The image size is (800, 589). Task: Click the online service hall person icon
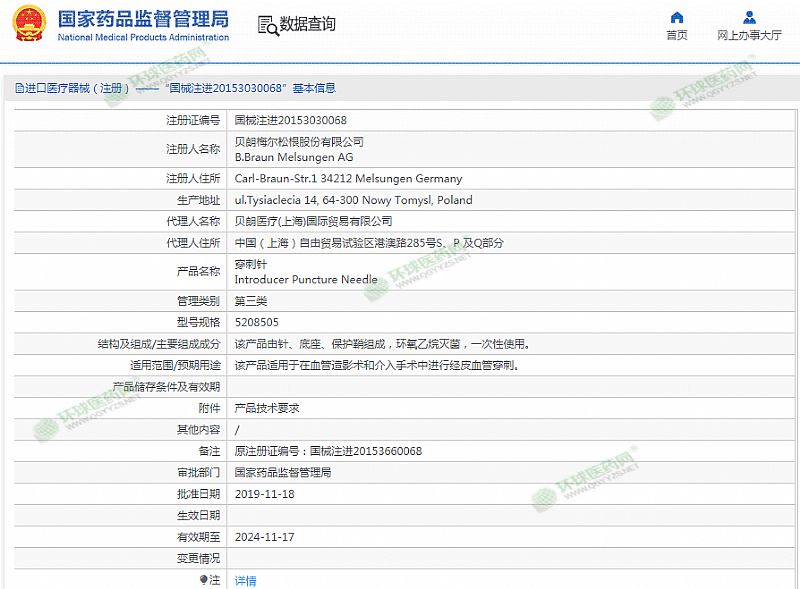[749, 17]
